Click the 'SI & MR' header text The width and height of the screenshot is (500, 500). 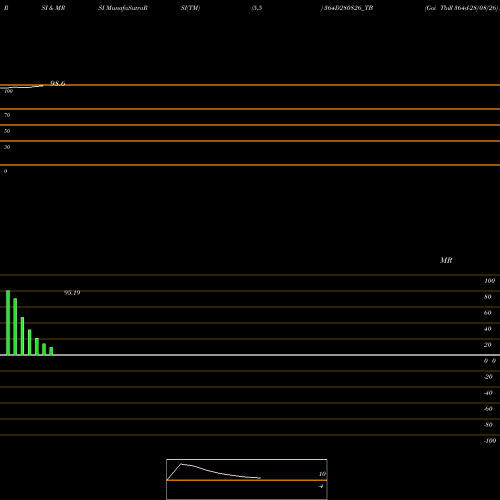click(x=53, y=8)
